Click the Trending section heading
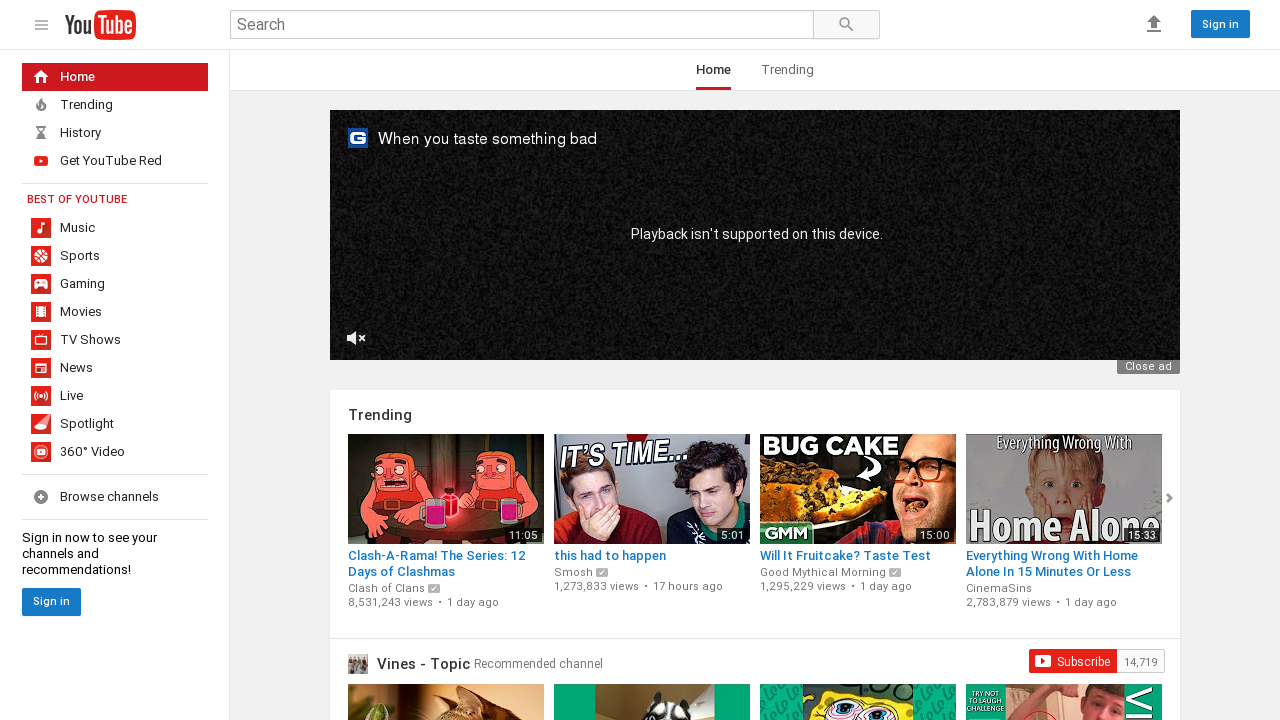1280x720 pixels. click(380, 415)
